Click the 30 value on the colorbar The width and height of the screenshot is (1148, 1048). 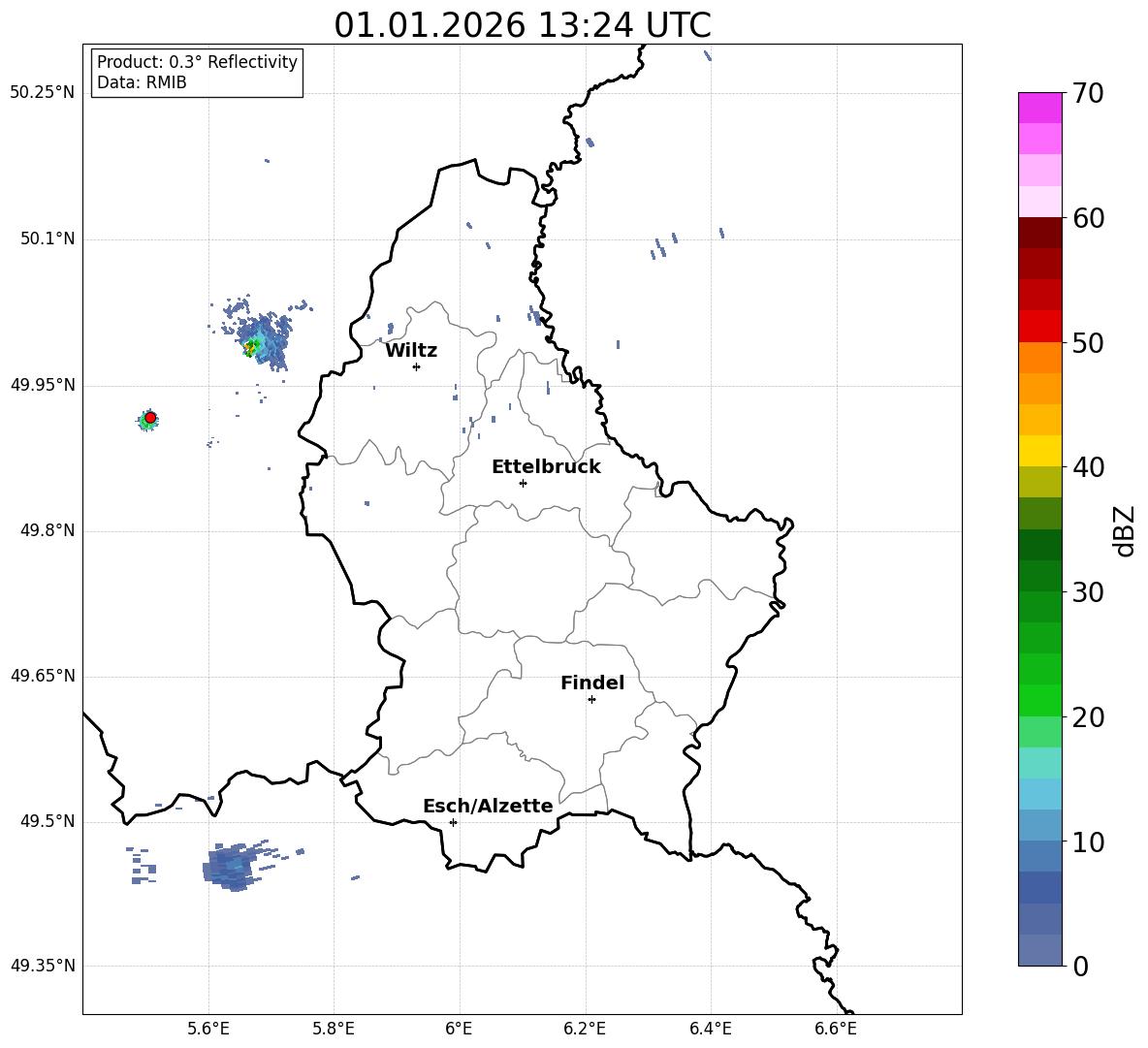[1088, 592]
